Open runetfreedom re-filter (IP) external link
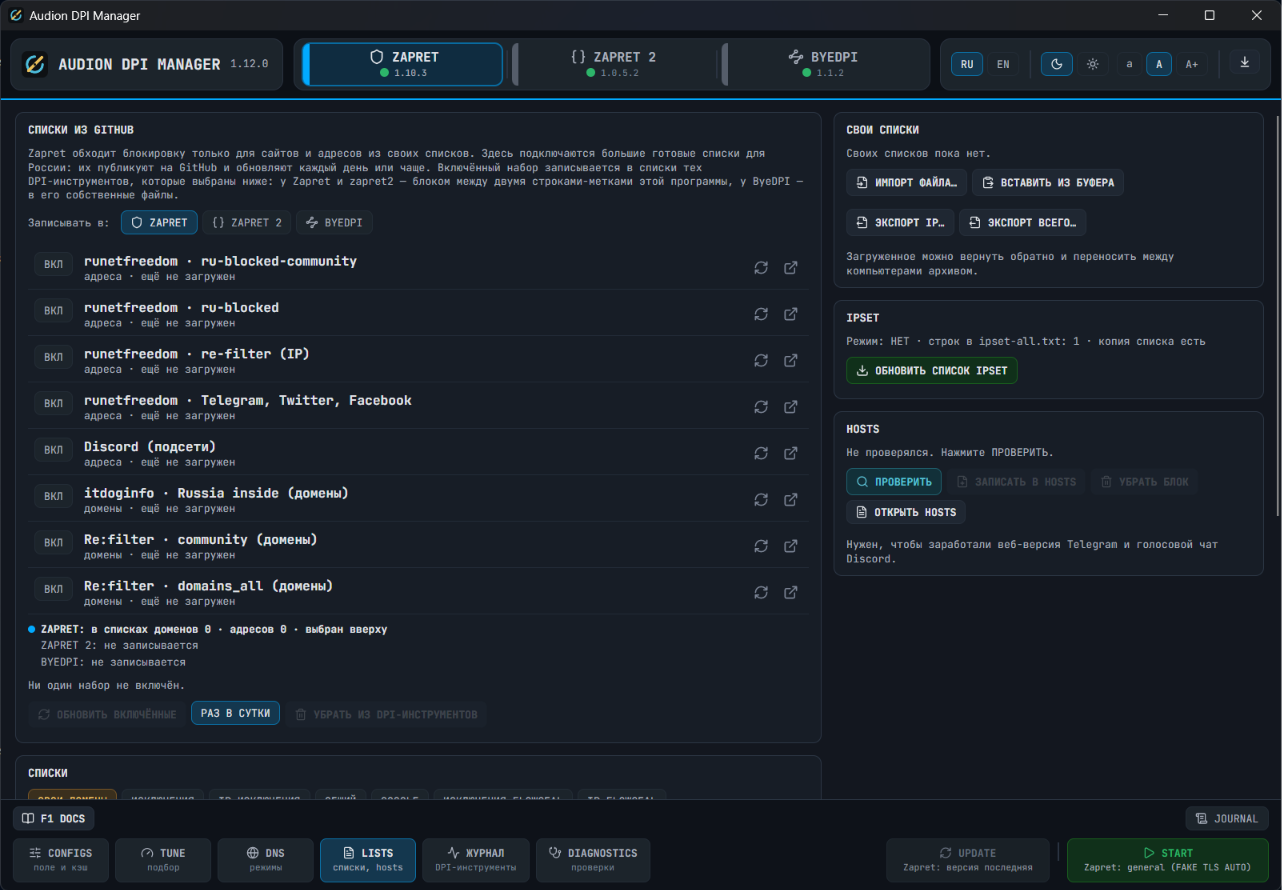Screen dimensions: 1282x890 click(x=791, y=361)
